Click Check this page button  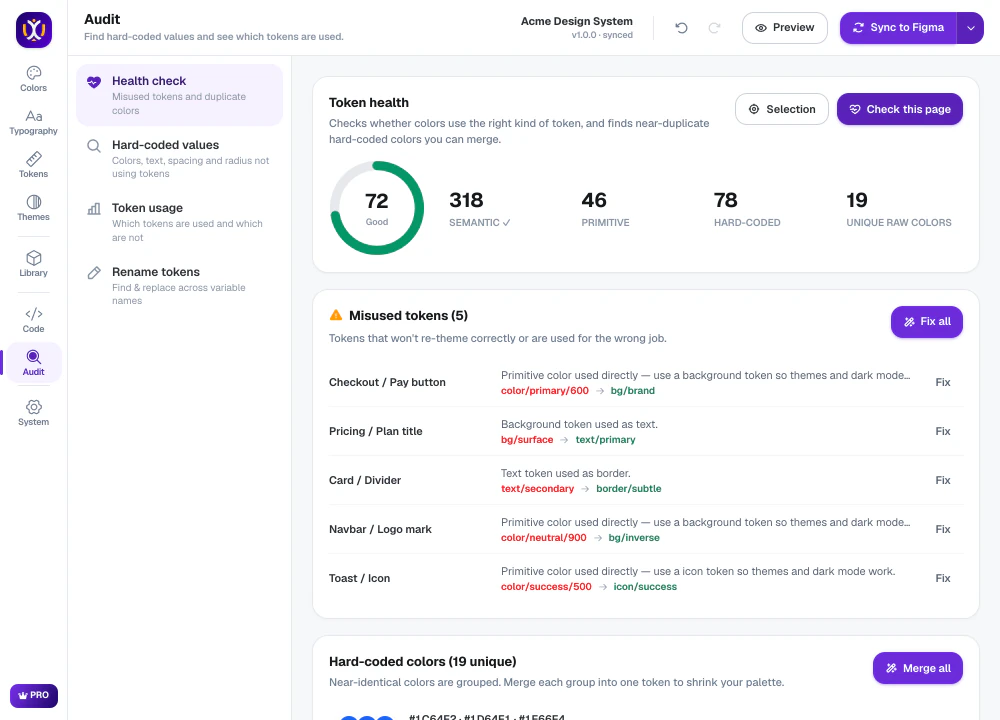tap(900, 109)
